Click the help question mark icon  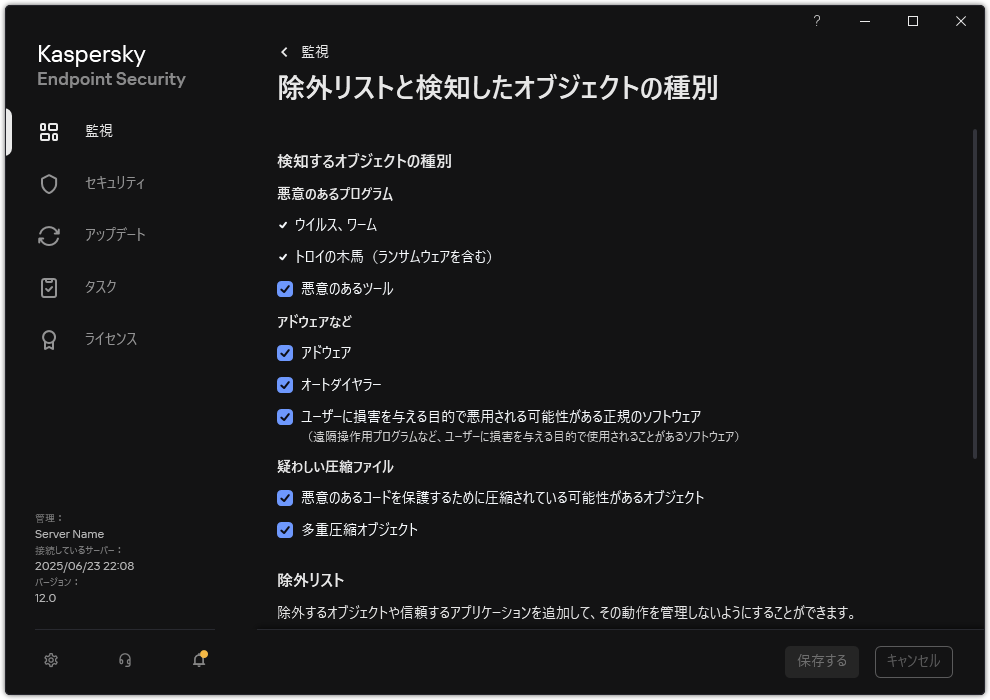816,21
